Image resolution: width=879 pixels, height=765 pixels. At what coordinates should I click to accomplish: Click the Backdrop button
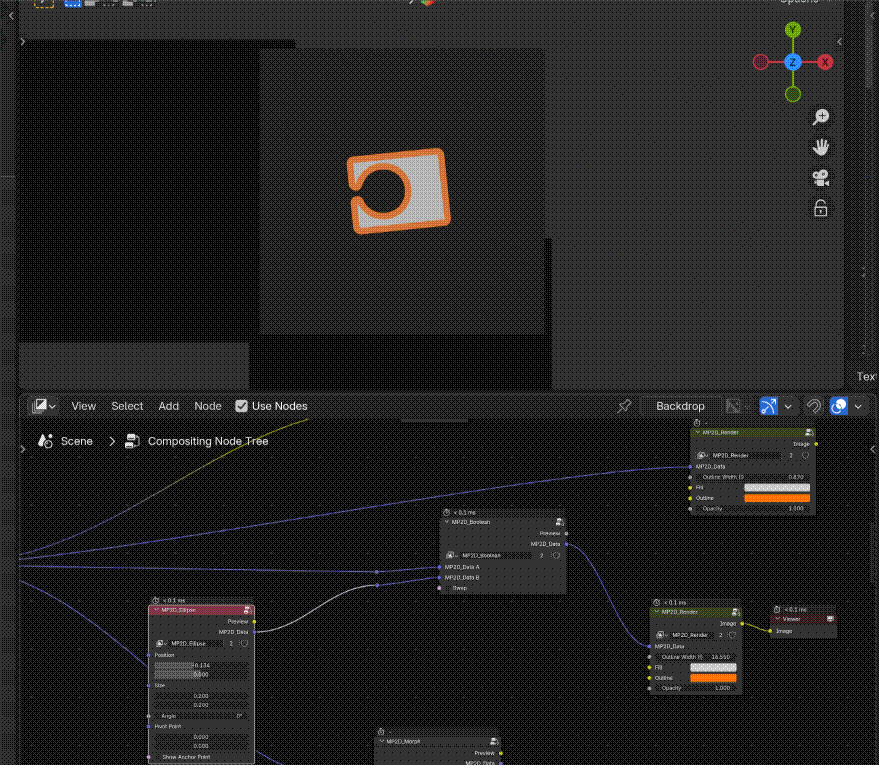[680, 406]
